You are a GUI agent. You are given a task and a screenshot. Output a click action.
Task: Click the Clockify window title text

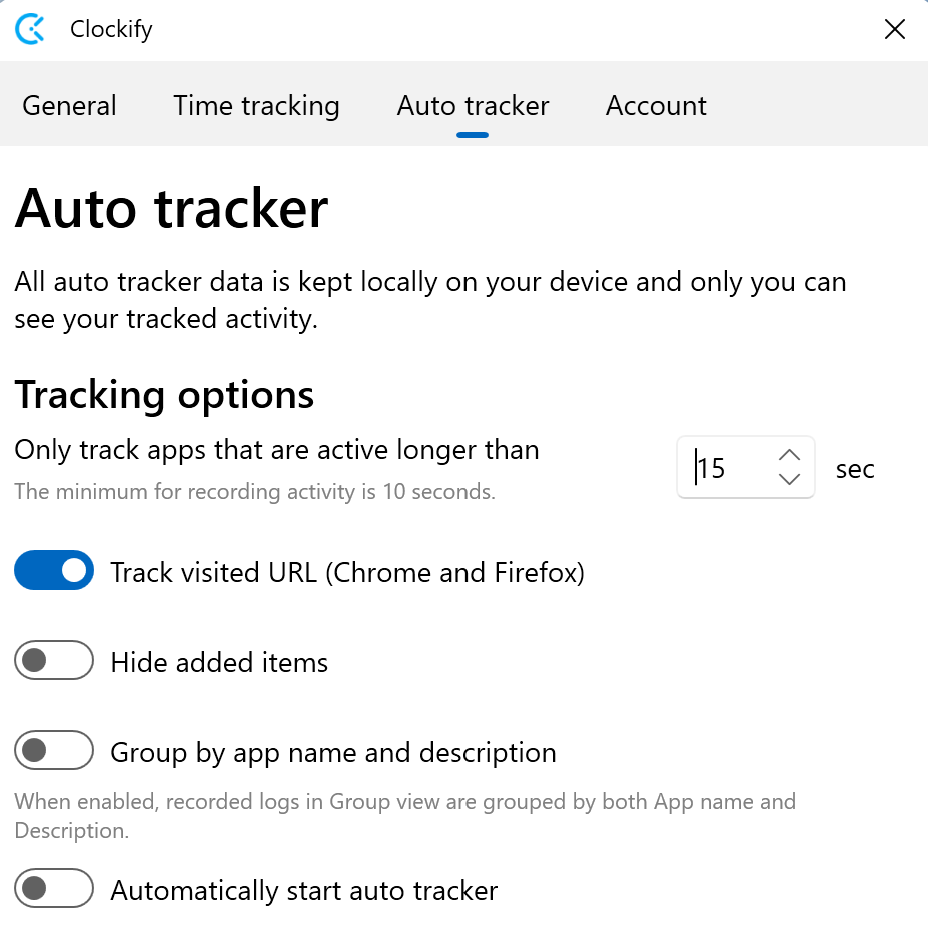[x=111, y=29]
